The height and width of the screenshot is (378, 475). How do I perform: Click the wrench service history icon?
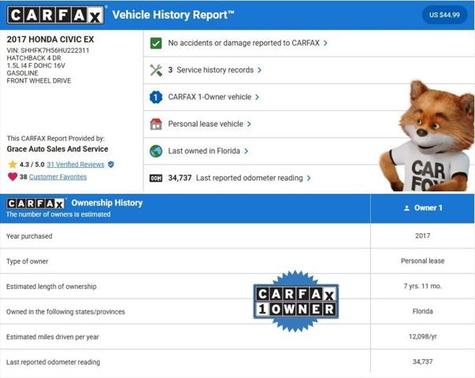point(156,70)
